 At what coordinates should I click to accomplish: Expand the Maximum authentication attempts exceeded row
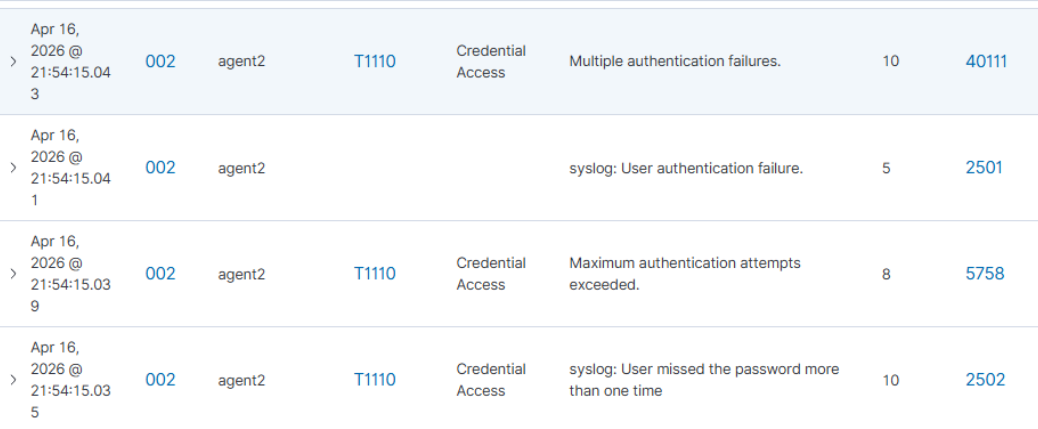[x=13, y=274]
